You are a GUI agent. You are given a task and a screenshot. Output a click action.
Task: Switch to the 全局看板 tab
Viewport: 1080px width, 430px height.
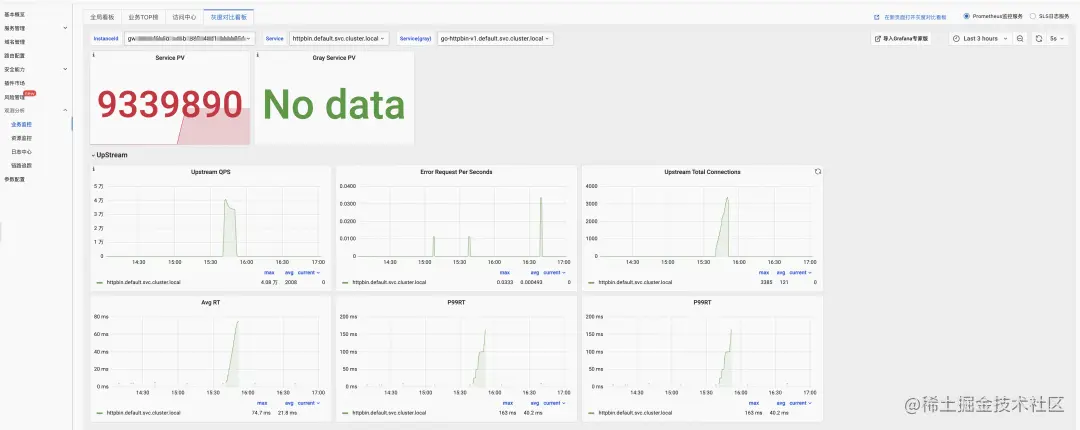pos(102,17)
